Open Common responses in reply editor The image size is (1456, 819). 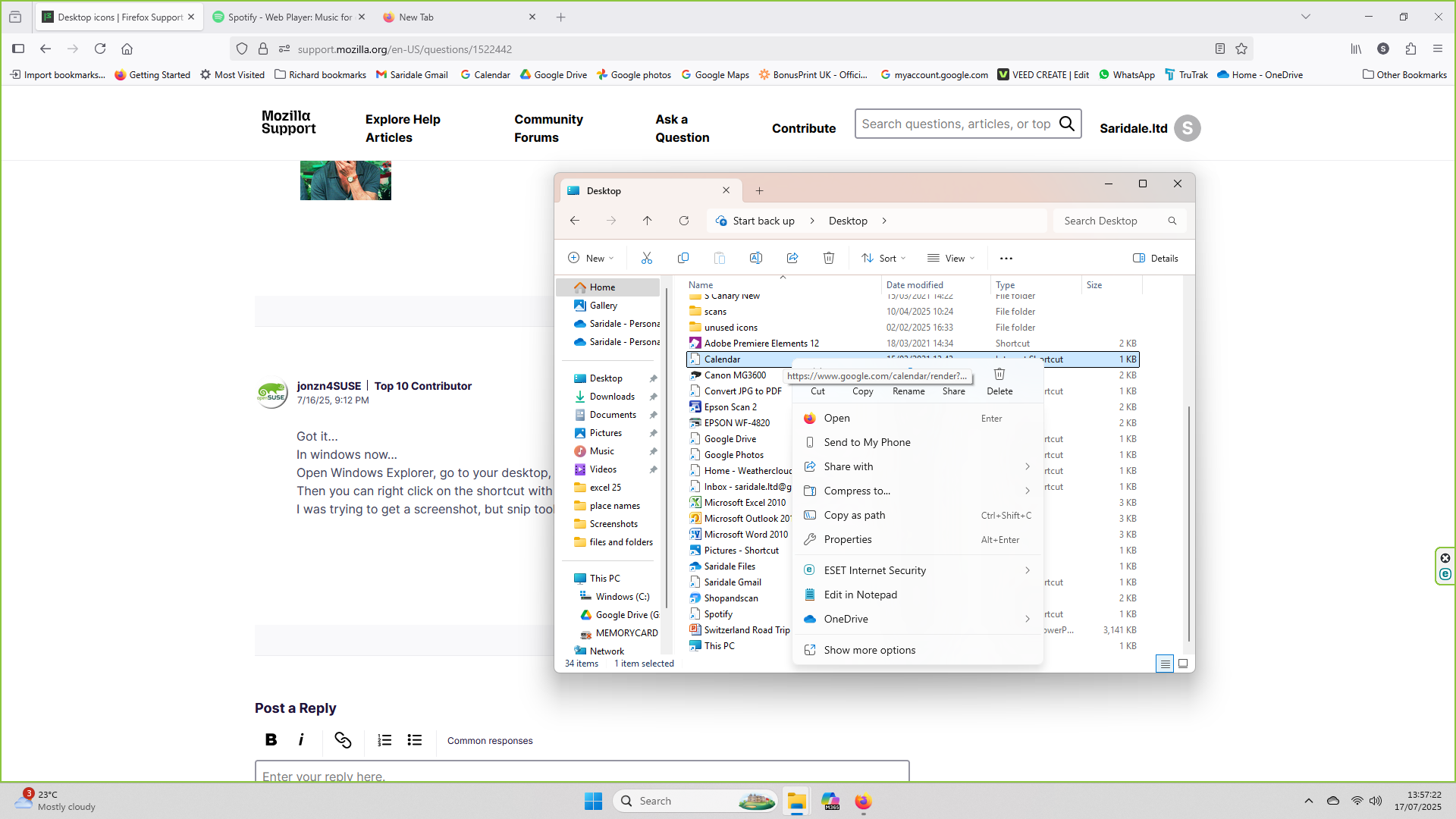490,741
